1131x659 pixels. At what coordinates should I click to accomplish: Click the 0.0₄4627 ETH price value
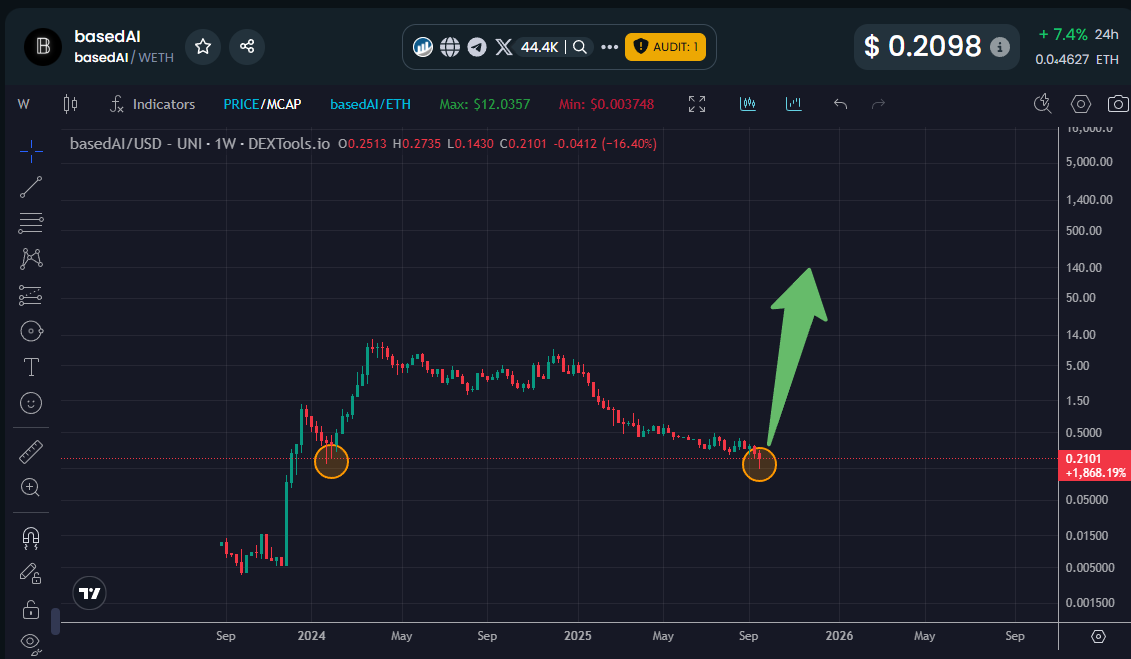click(1077, 59)
